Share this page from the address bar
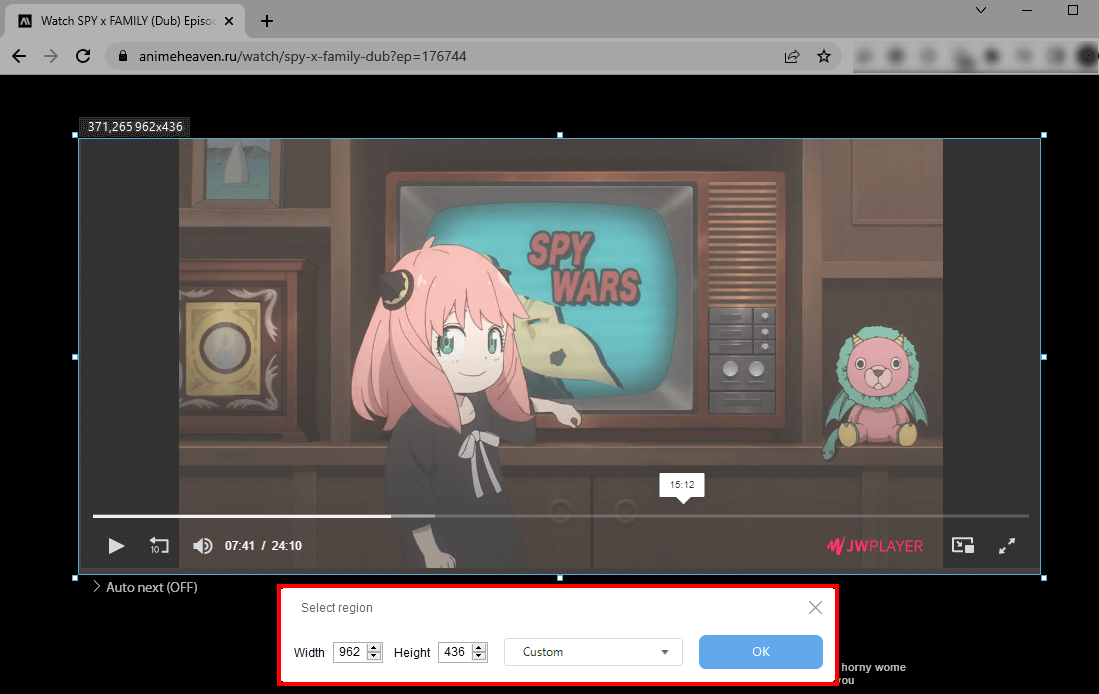The width and height of the screenshot is (1099, 694). point(792,56)
